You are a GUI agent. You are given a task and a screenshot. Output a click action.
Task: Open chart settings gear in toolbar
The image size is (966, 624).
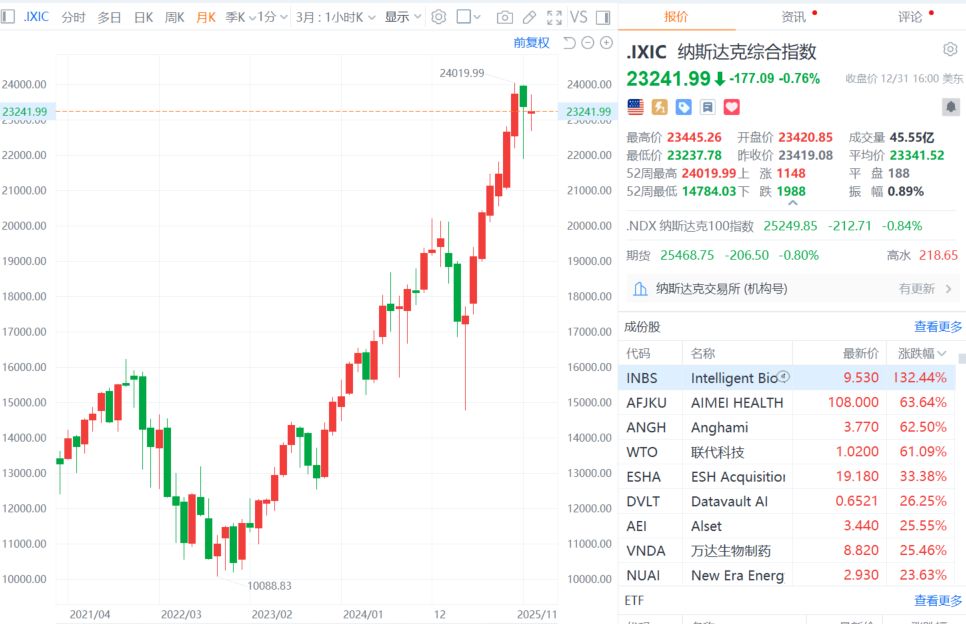[438, 17]
